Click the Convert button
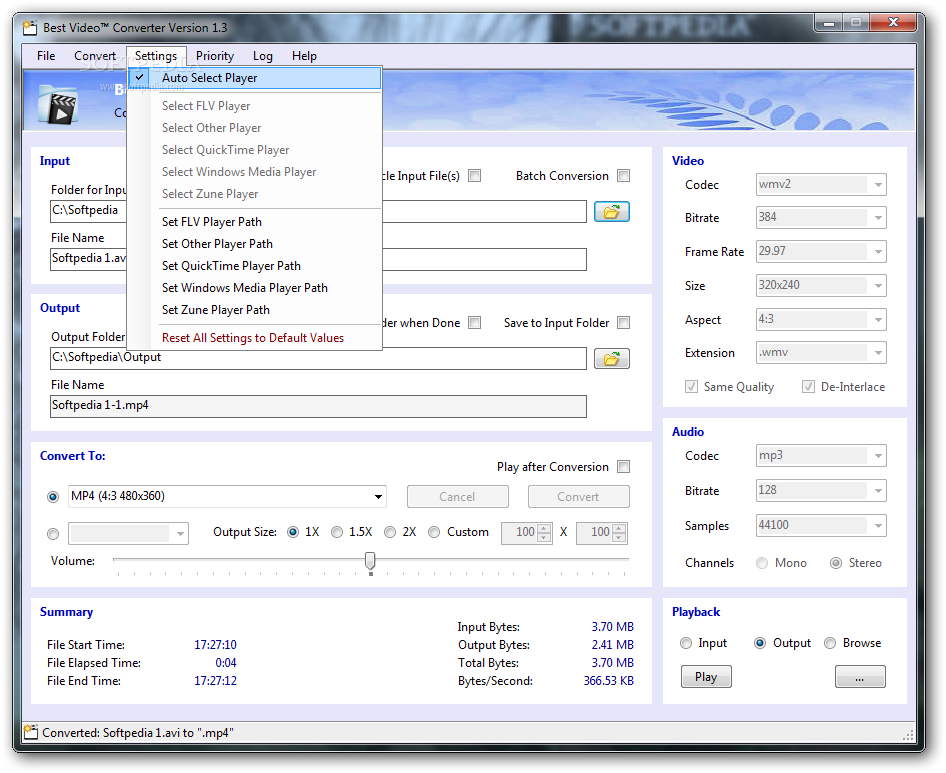The width and height of the screenshot is (946, 773). tap(578, 497)
